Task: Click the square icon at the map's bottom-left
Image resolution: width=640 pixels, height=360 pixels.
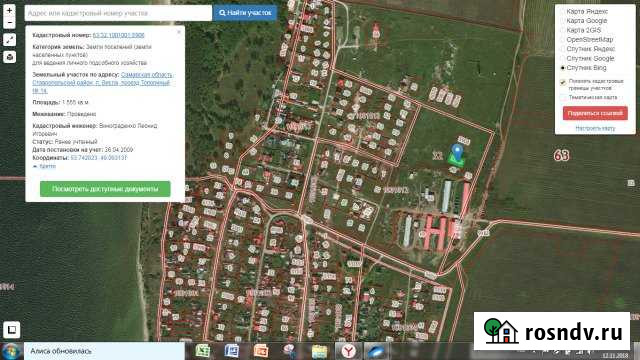Action: [x=12, y=329]
